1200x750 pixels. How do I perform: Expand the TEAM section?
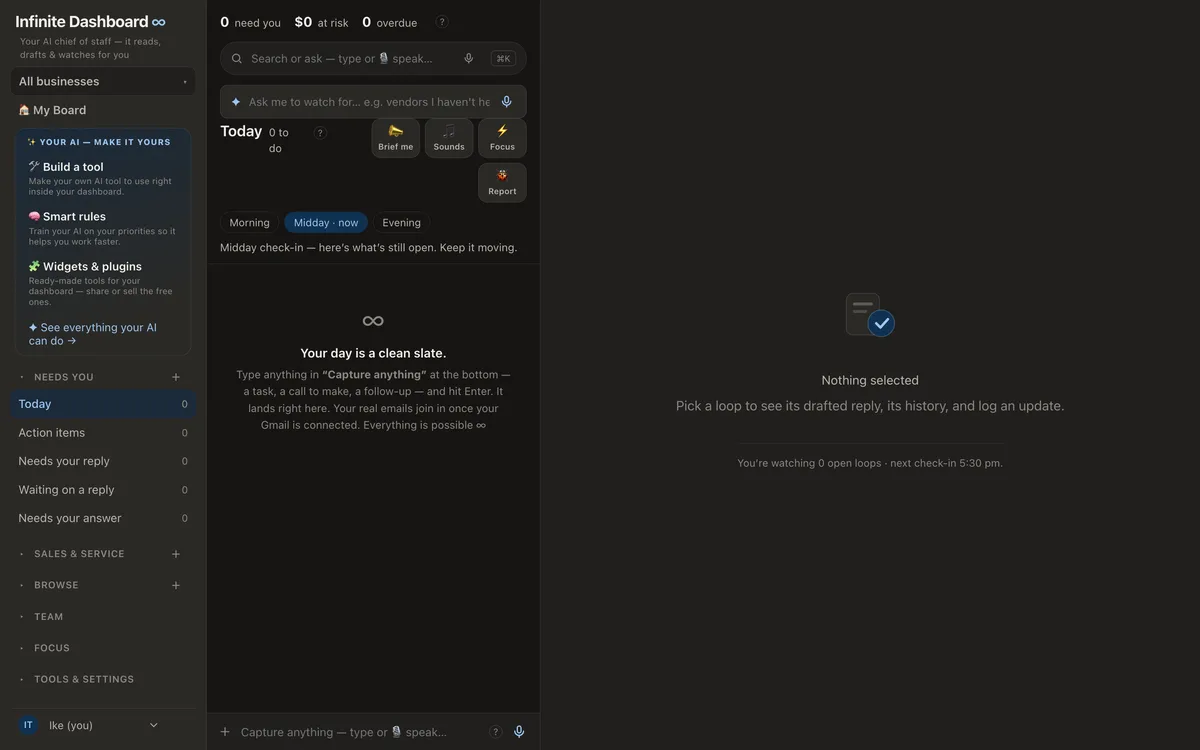(x=48, y=617)
